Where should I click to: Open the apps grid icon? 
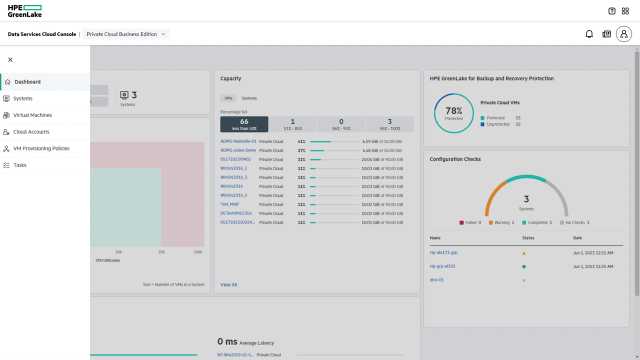(625, 11)
